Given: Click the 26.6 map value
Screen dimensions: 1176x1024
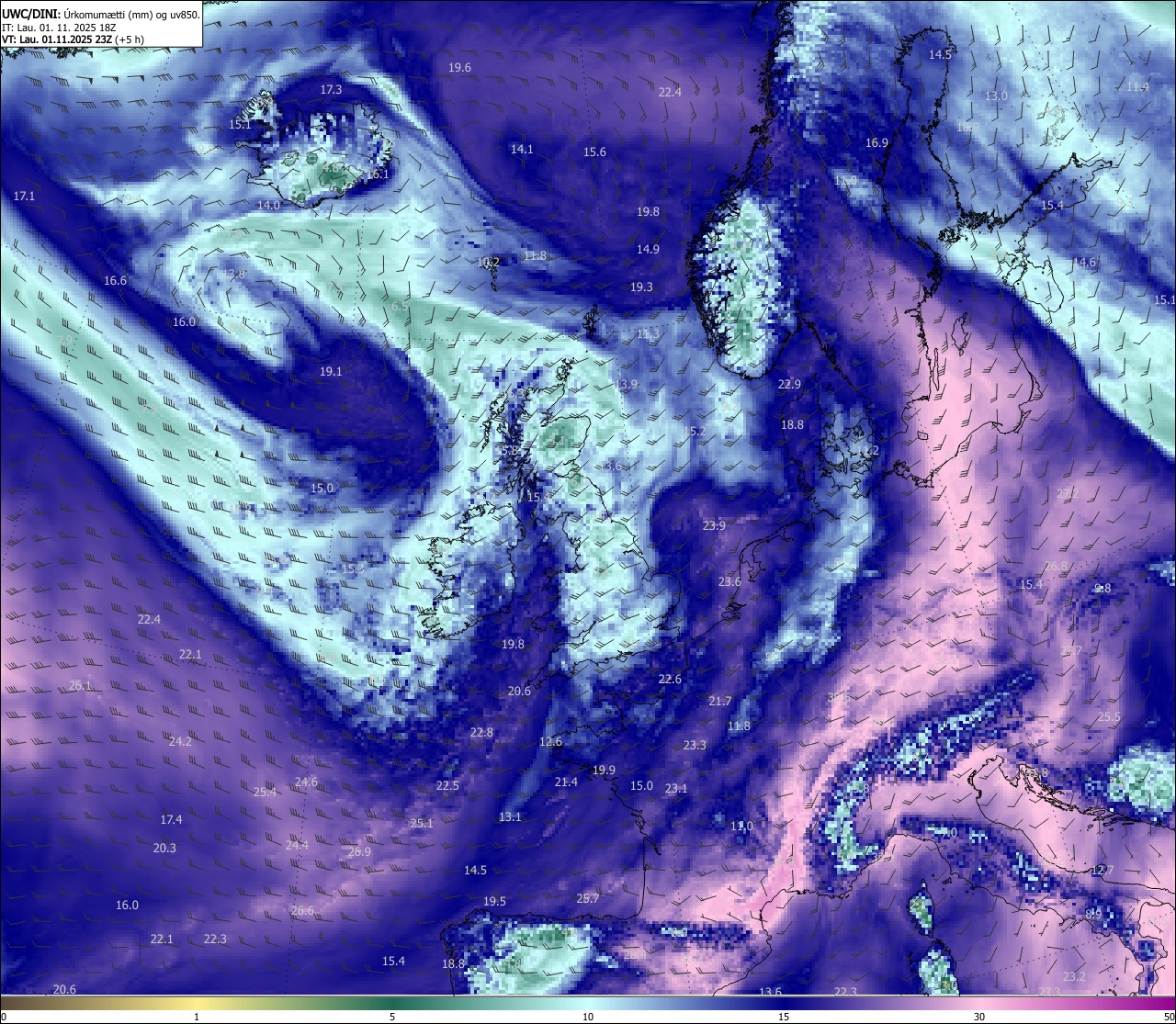Looking at the screenshot, I should point(302,911).
